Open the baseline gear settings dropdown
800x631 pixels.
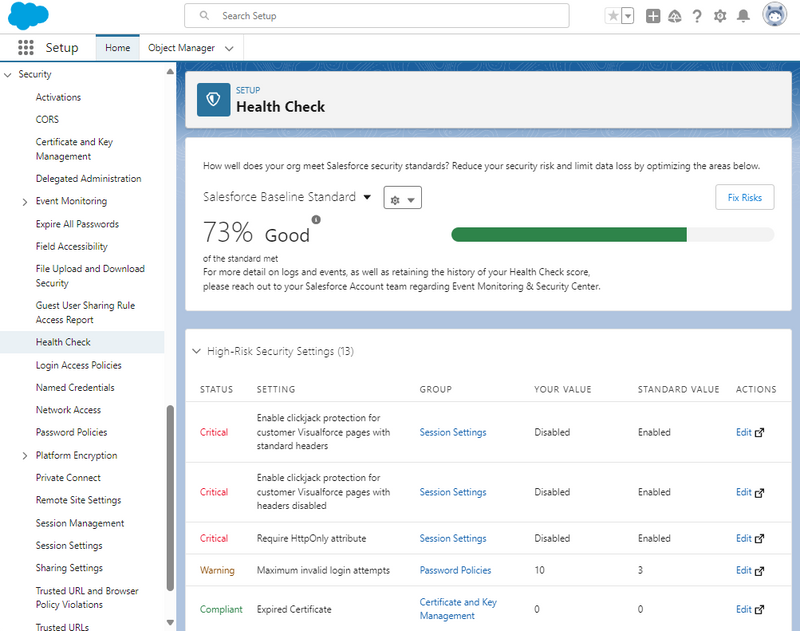point(403,198)
